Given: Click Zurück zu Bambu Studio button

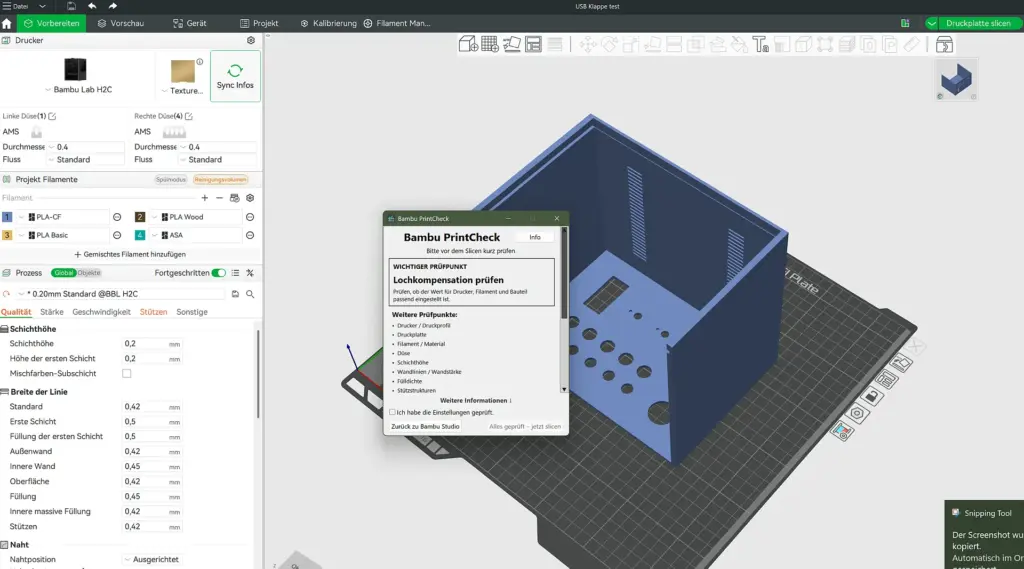Looking at the screenshot, I should point(425,427).
